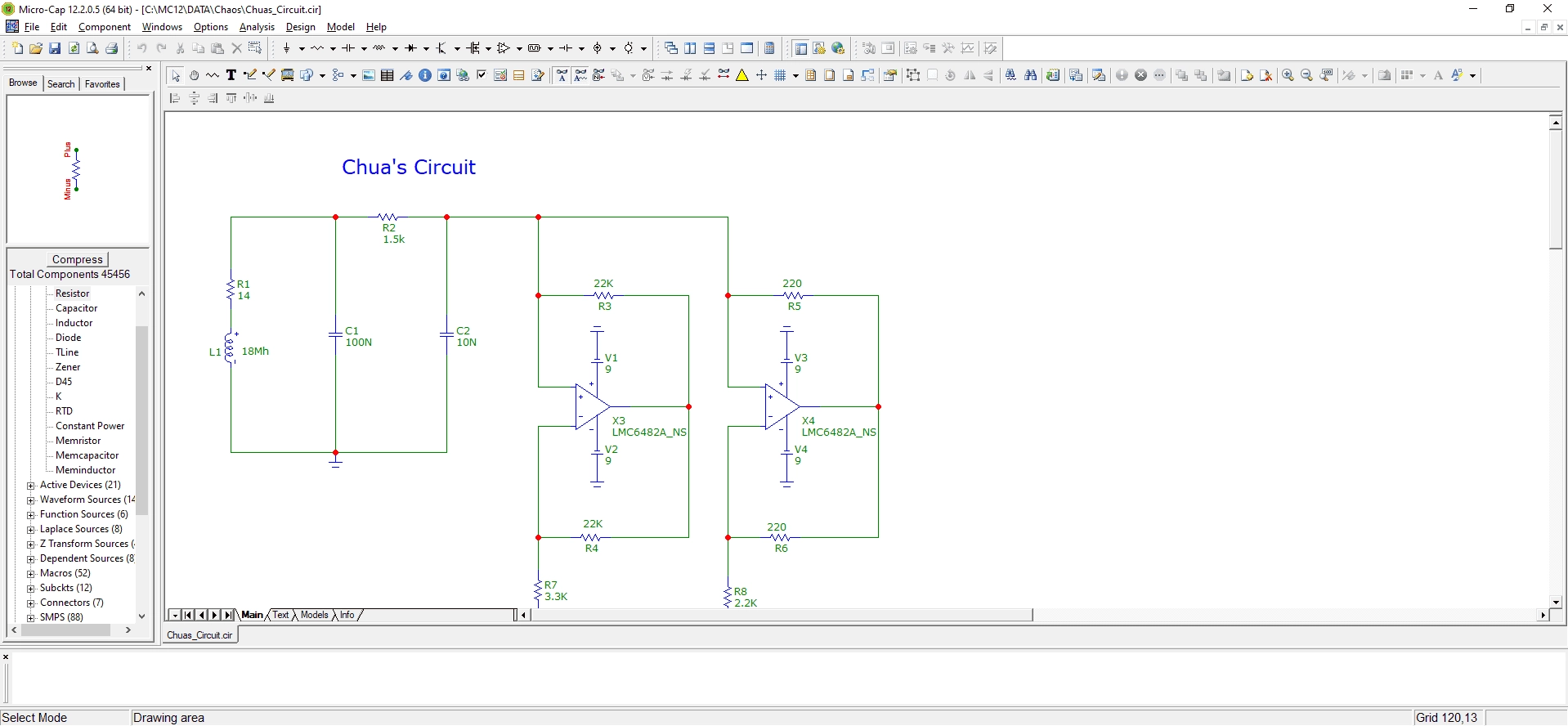The height and width of the screenshot is (726, 1568).
Task: Click the Zoom In magnifier icon
Action: (x=1288, y=75)
